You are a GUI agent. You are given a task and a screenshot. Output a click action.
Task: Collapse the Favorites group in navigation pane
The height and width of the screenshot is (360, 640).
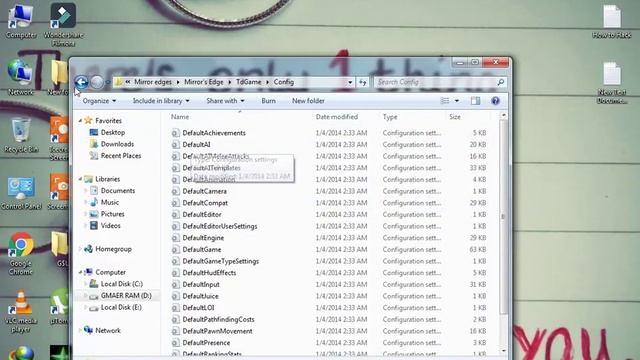pyautogui.click(x=80, y=121)
